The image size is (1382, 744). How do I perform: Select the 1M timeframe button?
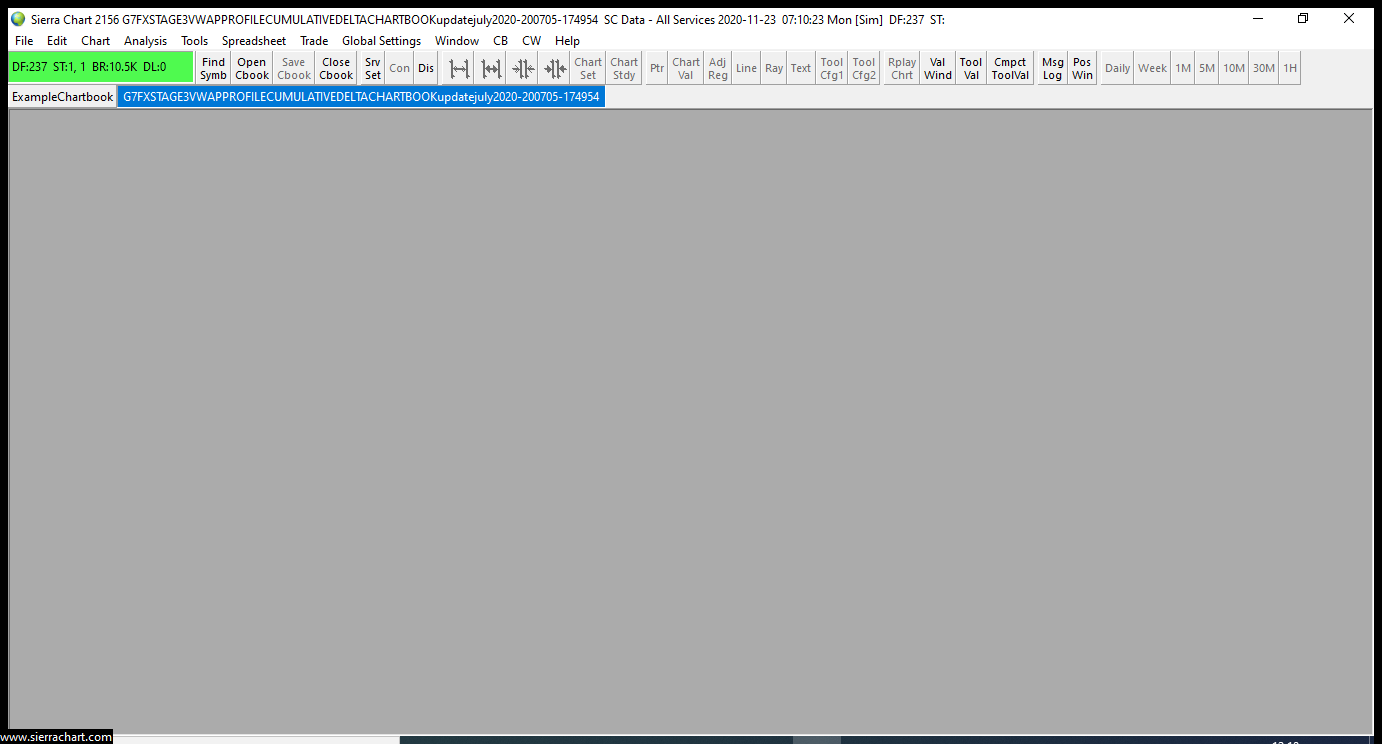pyautogui.click(x=1183, y=68)
